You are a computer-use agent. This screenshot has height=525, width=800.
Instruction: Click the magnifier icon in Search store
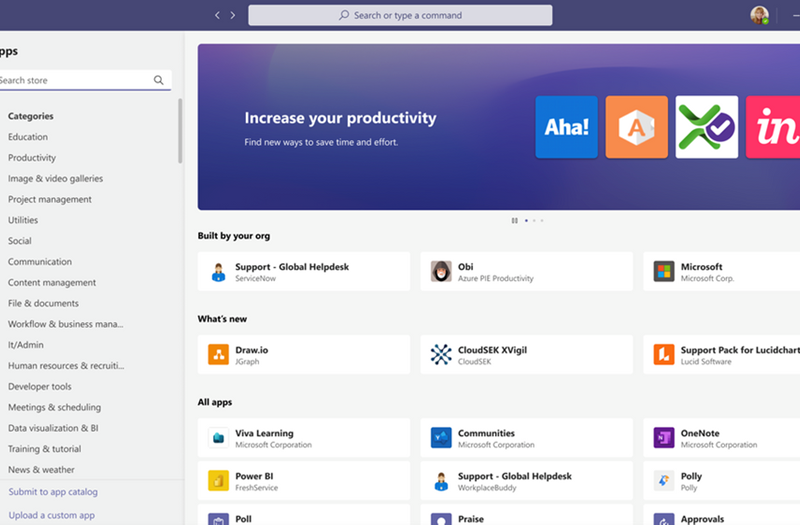[159, 80]
